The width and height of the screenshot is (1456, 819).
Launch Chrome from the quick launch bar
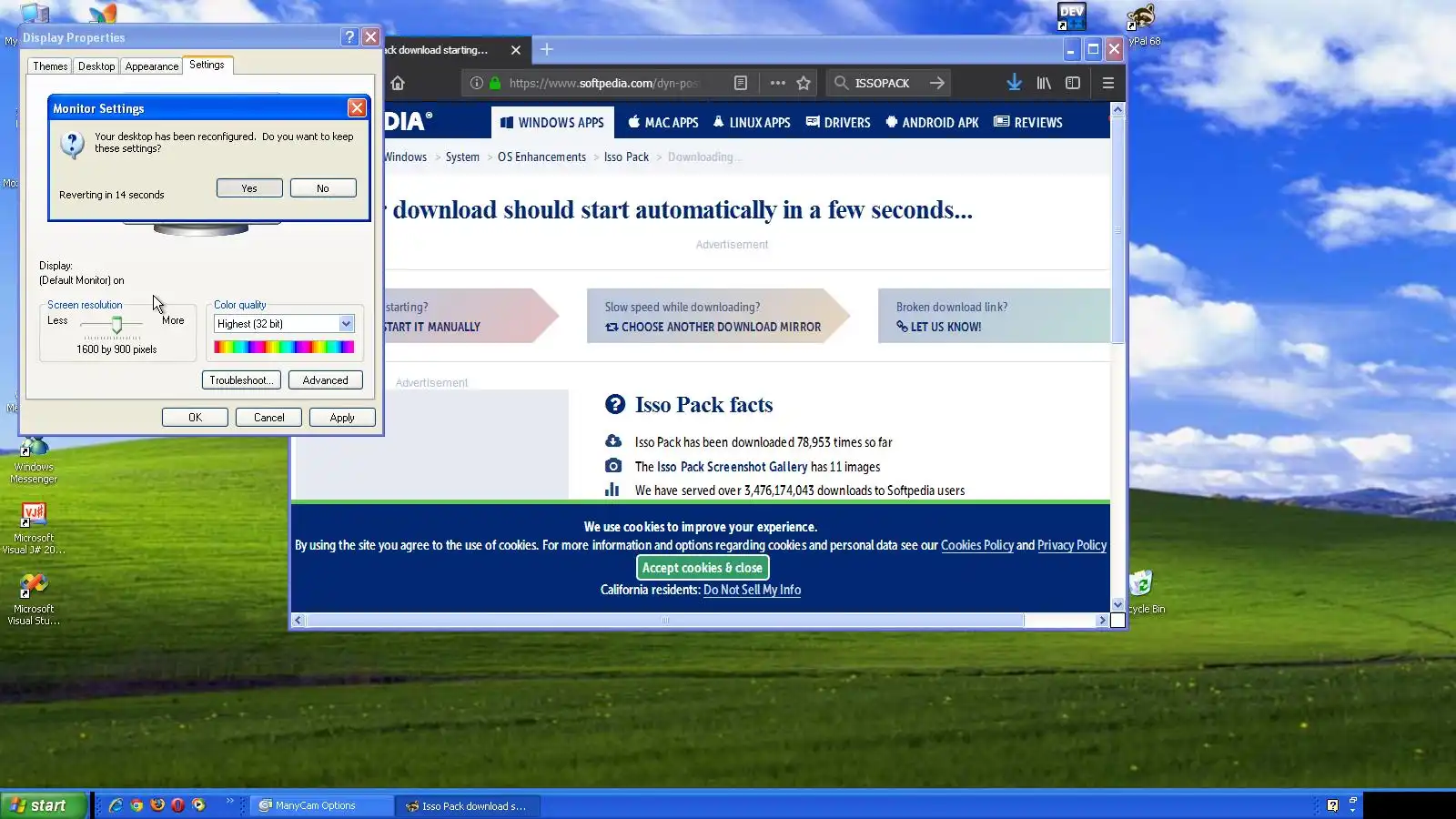[x=136, y=805]
